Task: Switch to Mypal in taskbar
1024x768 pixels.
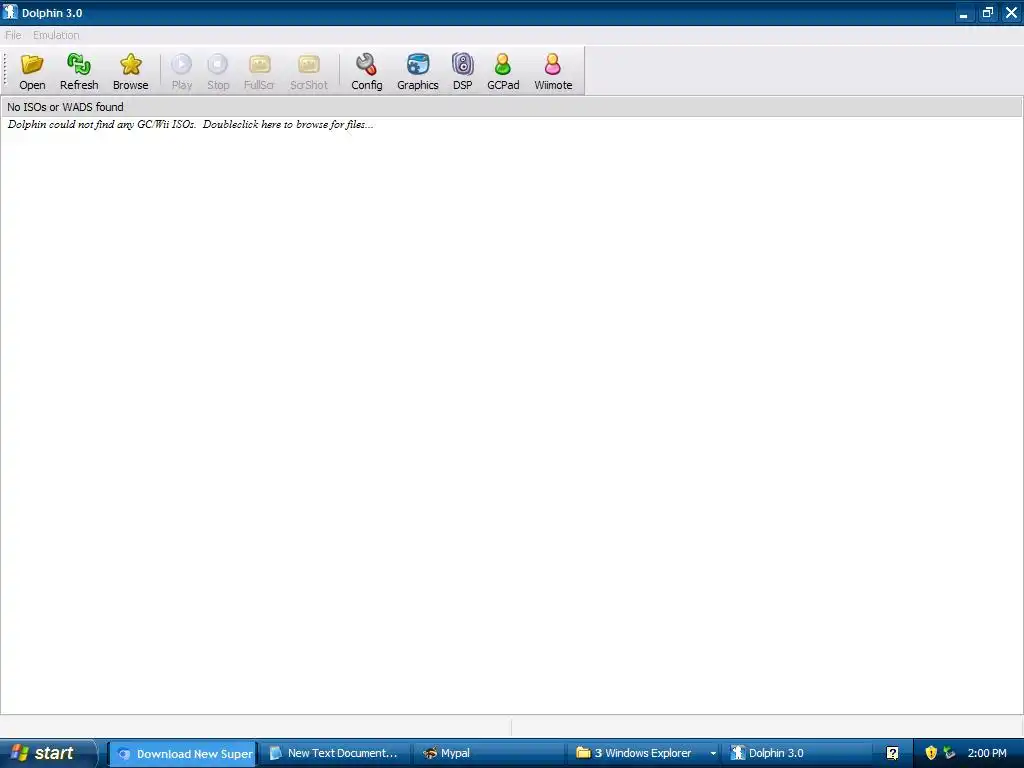Action: [x=488, y=753]
